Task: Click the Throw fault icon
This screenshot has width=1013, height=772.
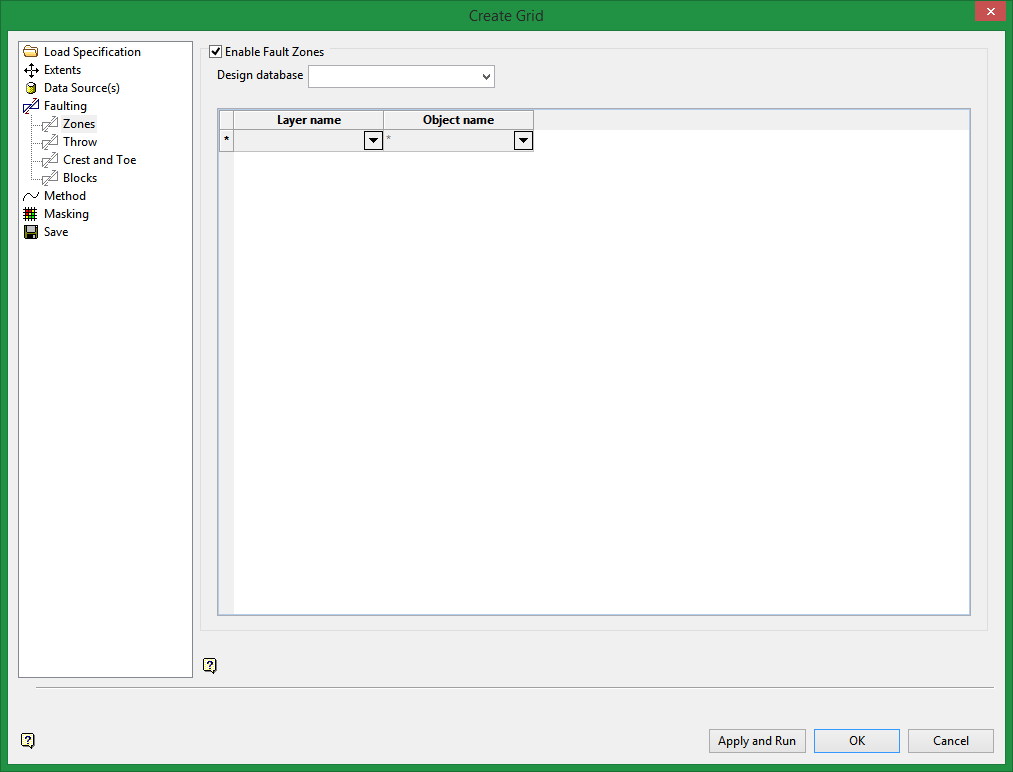Action: click(50, 142)
